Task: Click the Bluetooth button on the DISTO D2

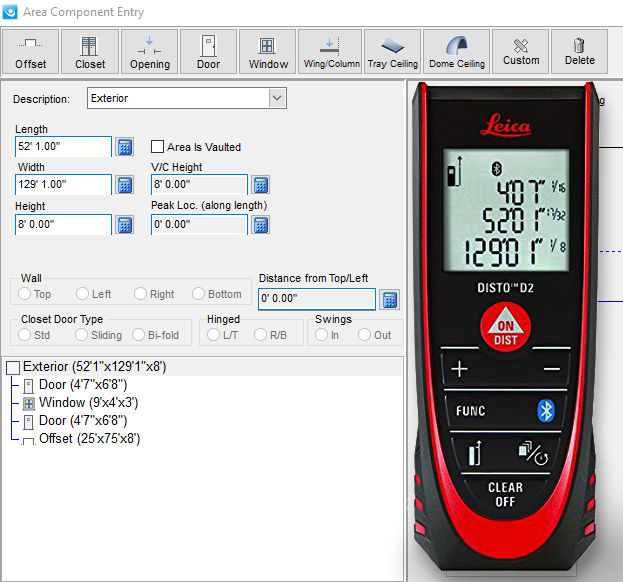Action: point(546,411)
